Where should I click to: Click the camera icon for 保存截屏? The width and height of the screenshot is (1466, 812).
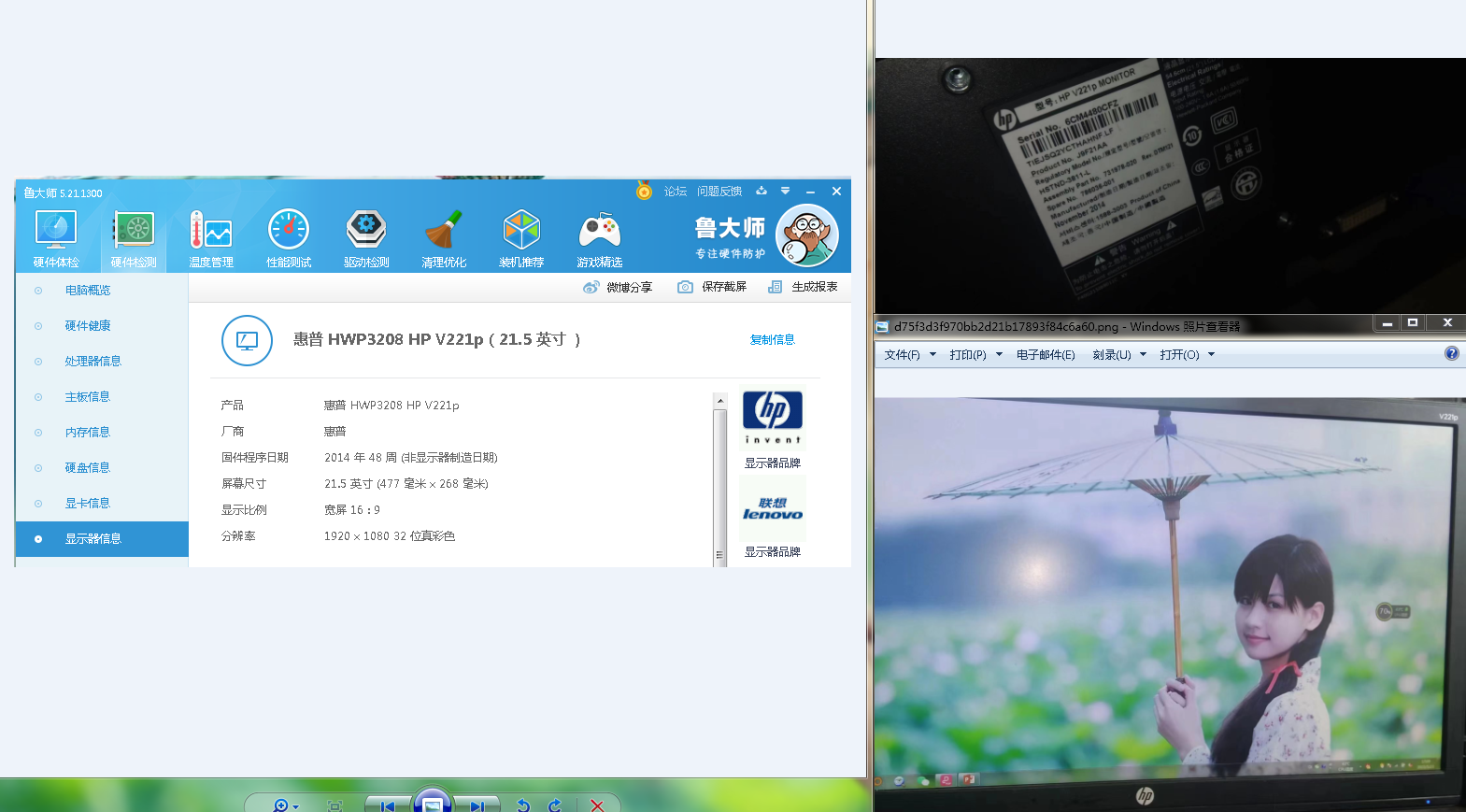(685, 287)
